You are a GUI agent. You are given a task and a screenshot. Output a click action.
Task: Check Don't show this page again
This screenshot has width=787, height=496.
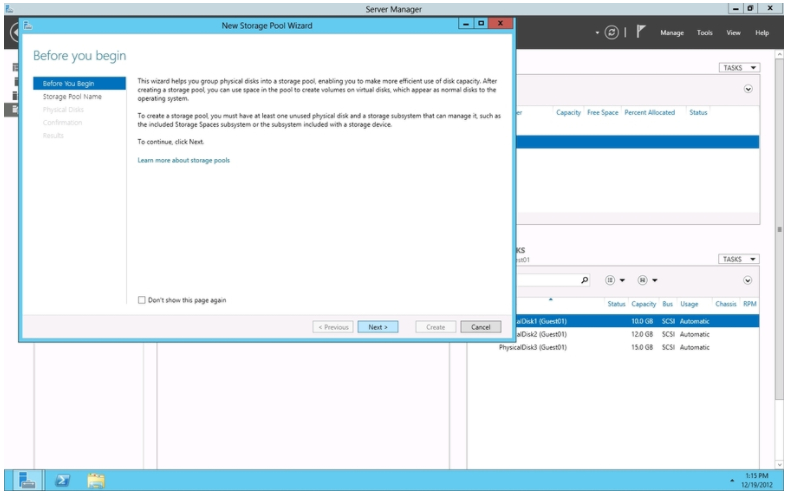click(142, 300)
